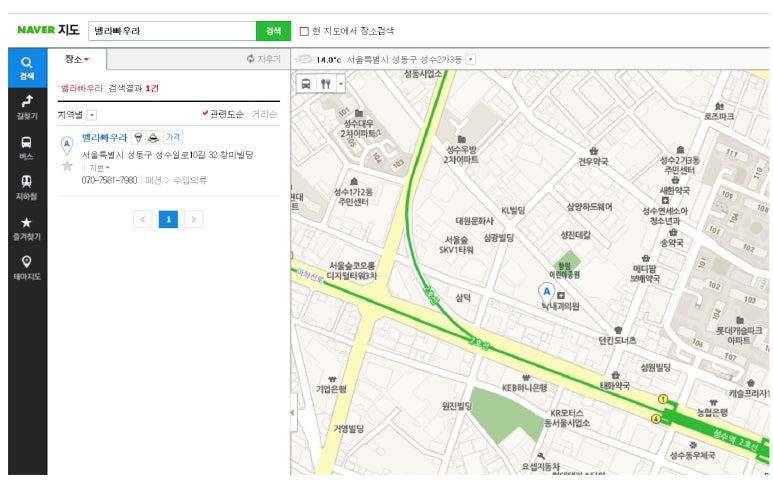This screenshot has width=773, height=483.
Task: Open the 벨라빠우라 result link
Action: pyautogui.click(x=104, y=138)
